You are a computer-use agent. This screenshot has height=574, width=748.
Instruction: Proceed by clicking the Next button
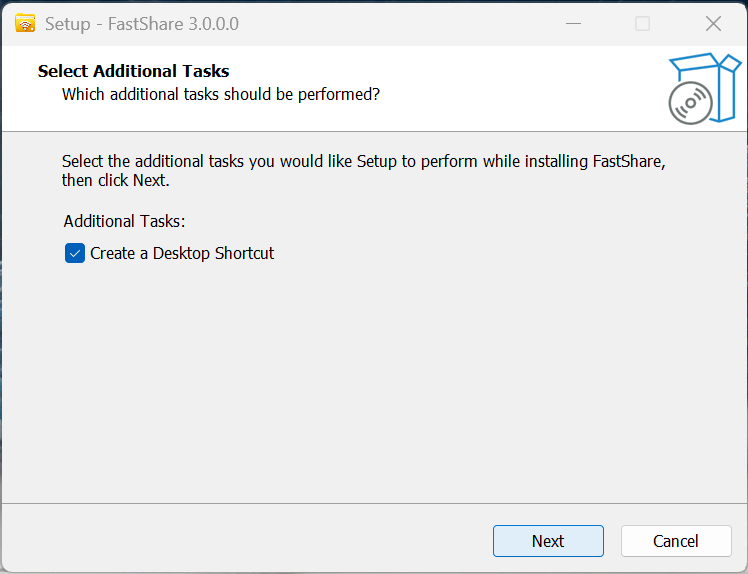point(548,541)
